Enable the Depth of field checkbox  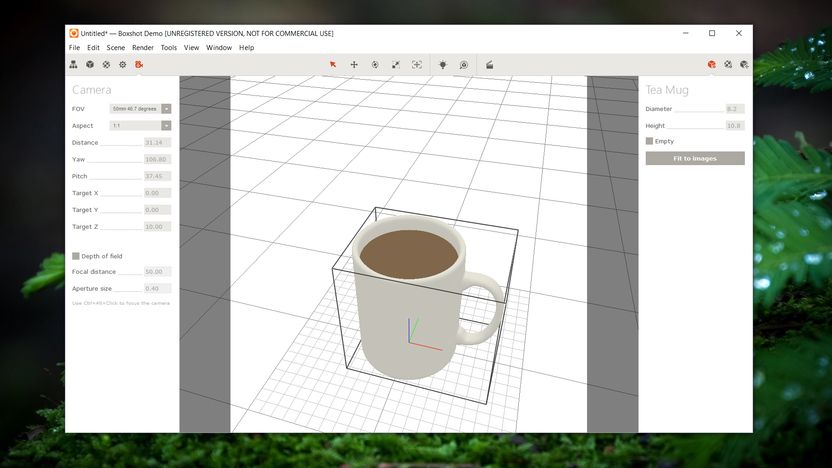(76, 256)
